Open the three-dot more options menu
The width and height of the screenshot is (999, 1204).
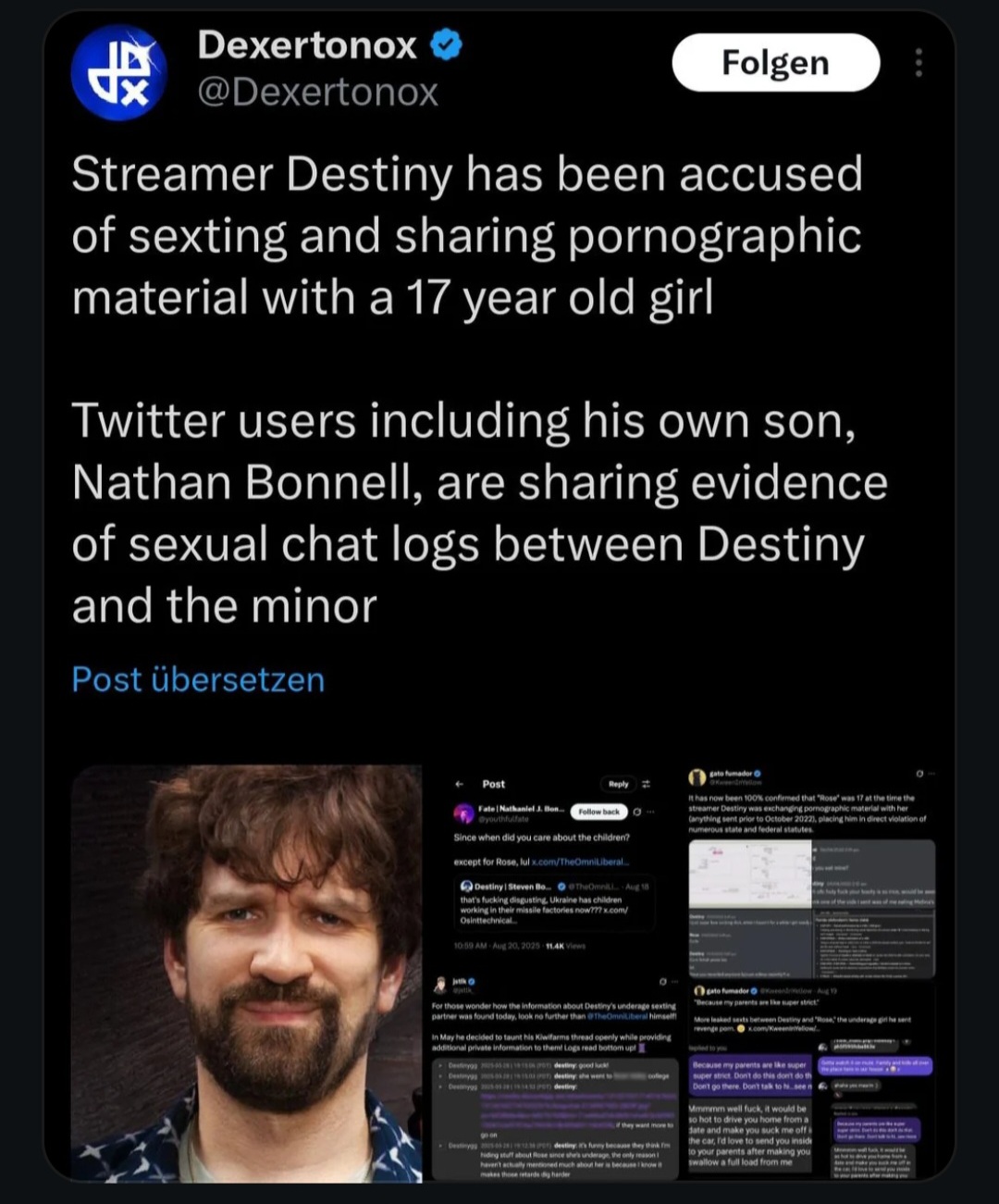[918, 62]
